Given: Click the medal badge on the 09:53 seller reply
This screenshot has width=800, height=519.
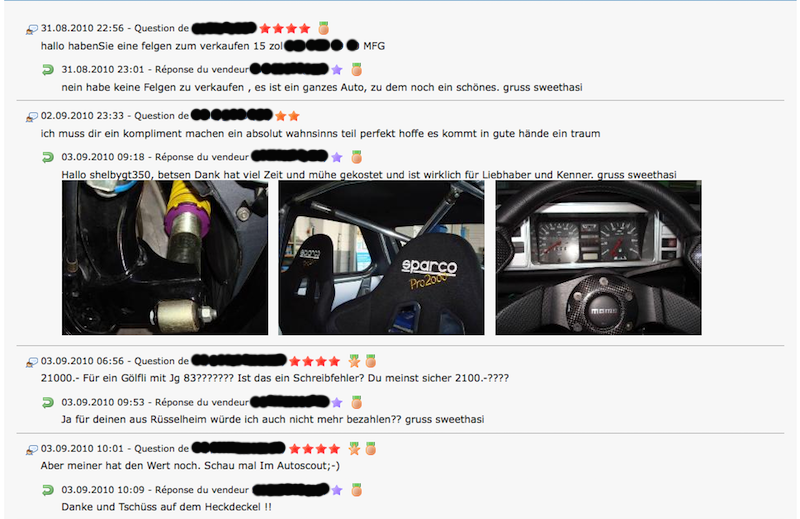Looking at the screenshot, I should coord(357,403).
